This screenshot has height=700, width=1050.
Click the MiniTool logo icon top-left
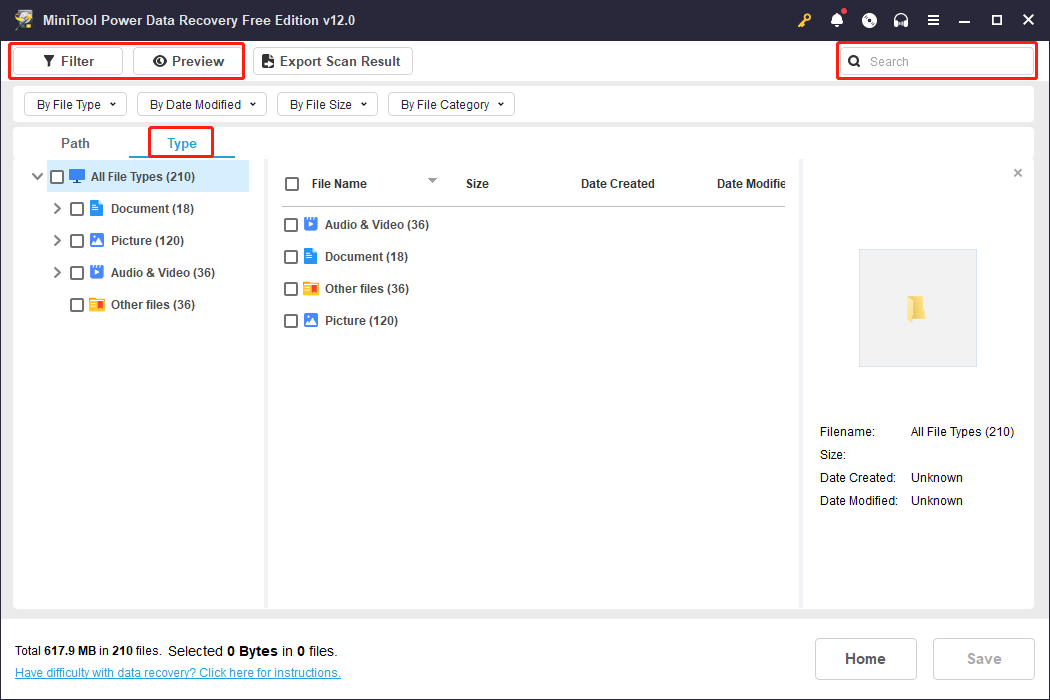pos(24,19)
